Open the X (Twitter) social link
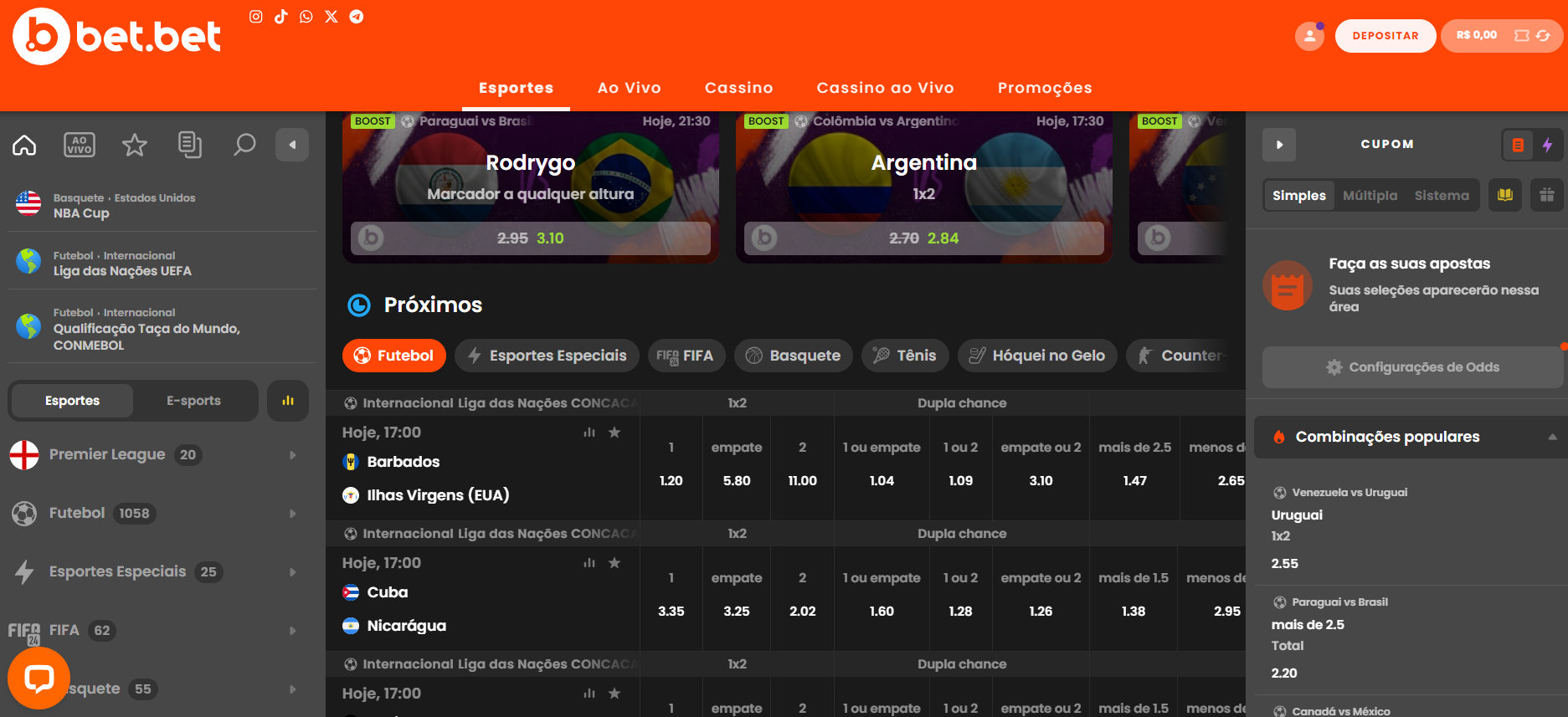1568x717 pixels. [x=332, y=17]
